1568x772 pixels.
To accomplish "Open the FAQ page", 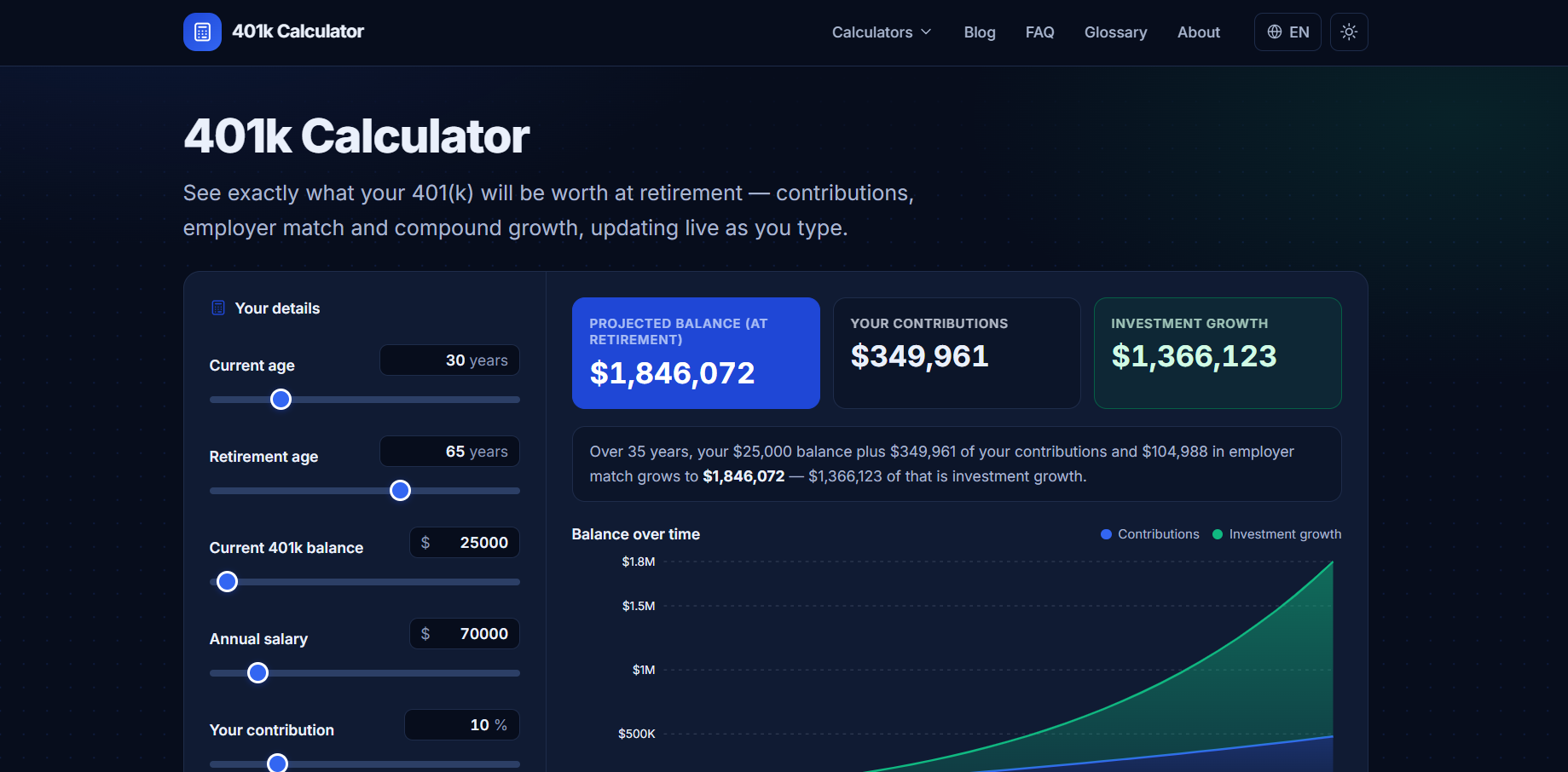I will point(1039,32).
